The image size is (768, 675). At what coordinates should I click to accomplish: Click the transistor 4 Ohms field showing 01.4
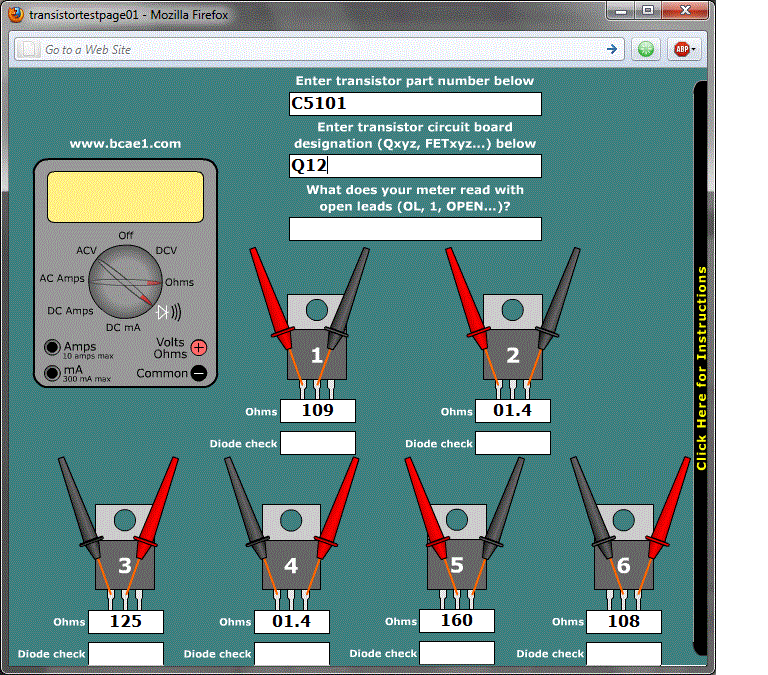292,622
